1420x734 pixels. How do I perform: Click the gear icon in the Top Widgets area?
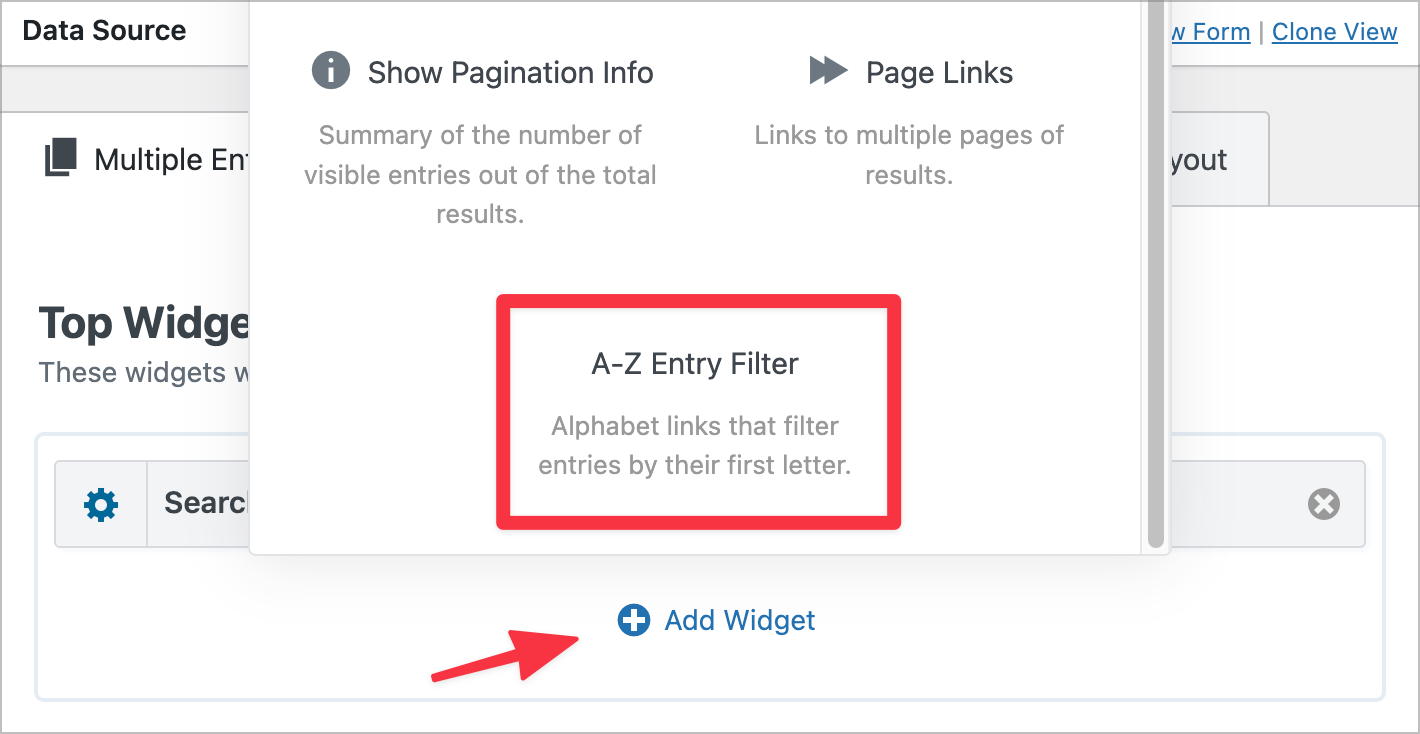(x=100, y=503)
